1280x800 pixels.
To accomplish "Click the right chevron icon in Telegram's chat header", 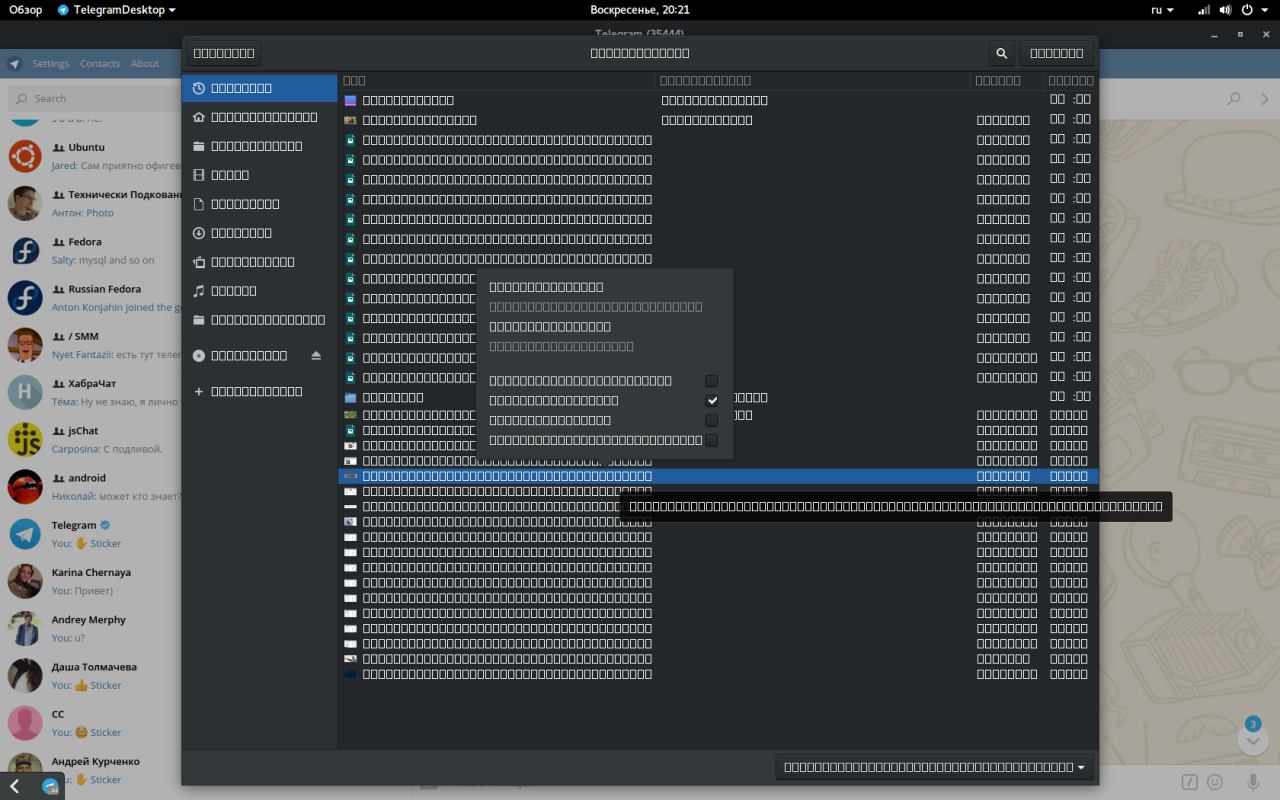I will click(1265, 99).
